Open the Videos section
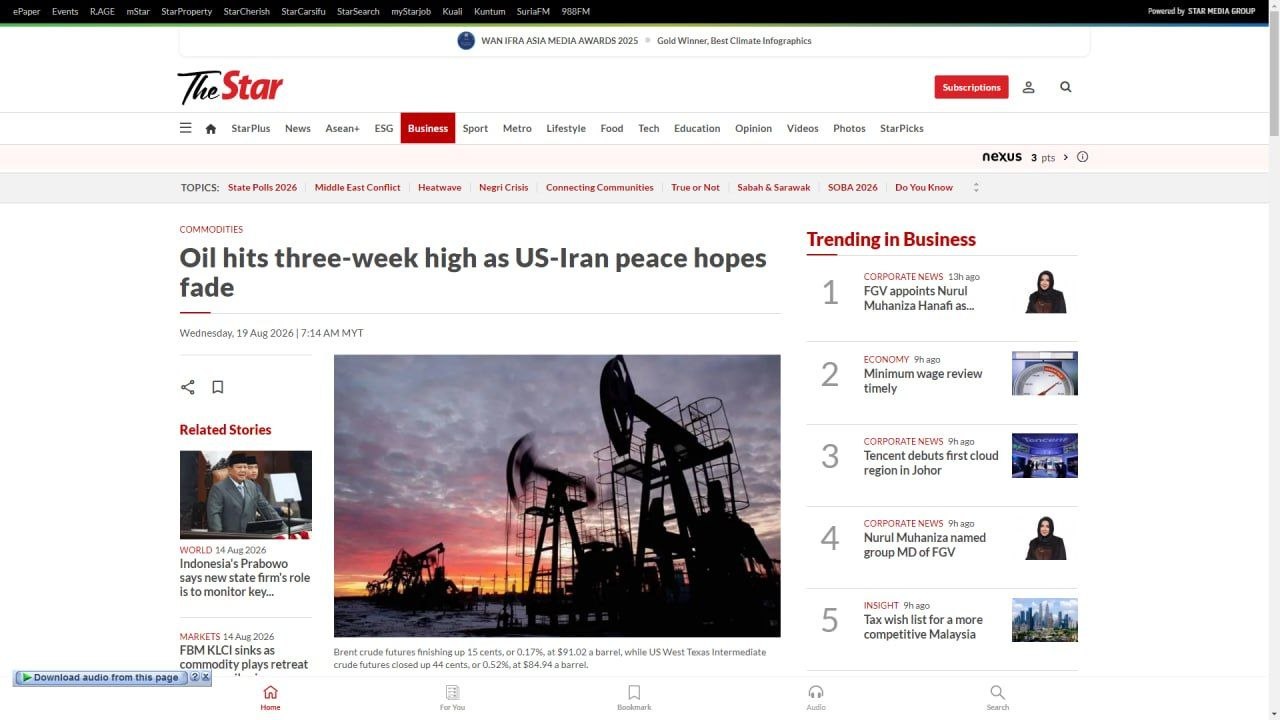 (x=802, y=128)
